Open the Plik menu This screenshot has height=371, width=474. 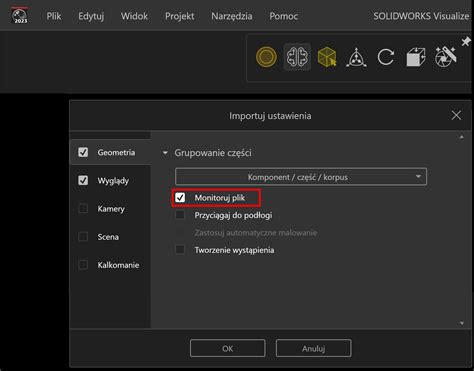click(x=54, y=16)
